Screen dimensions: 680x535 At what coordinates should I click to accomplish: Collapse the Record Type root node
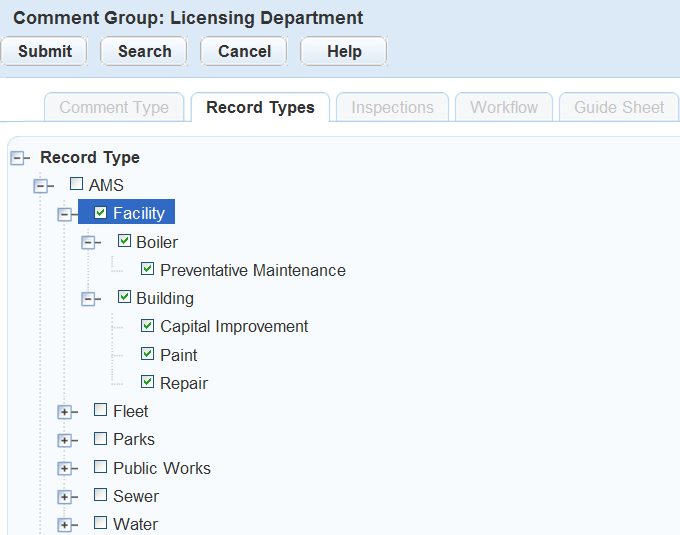[x=17, y=158]
